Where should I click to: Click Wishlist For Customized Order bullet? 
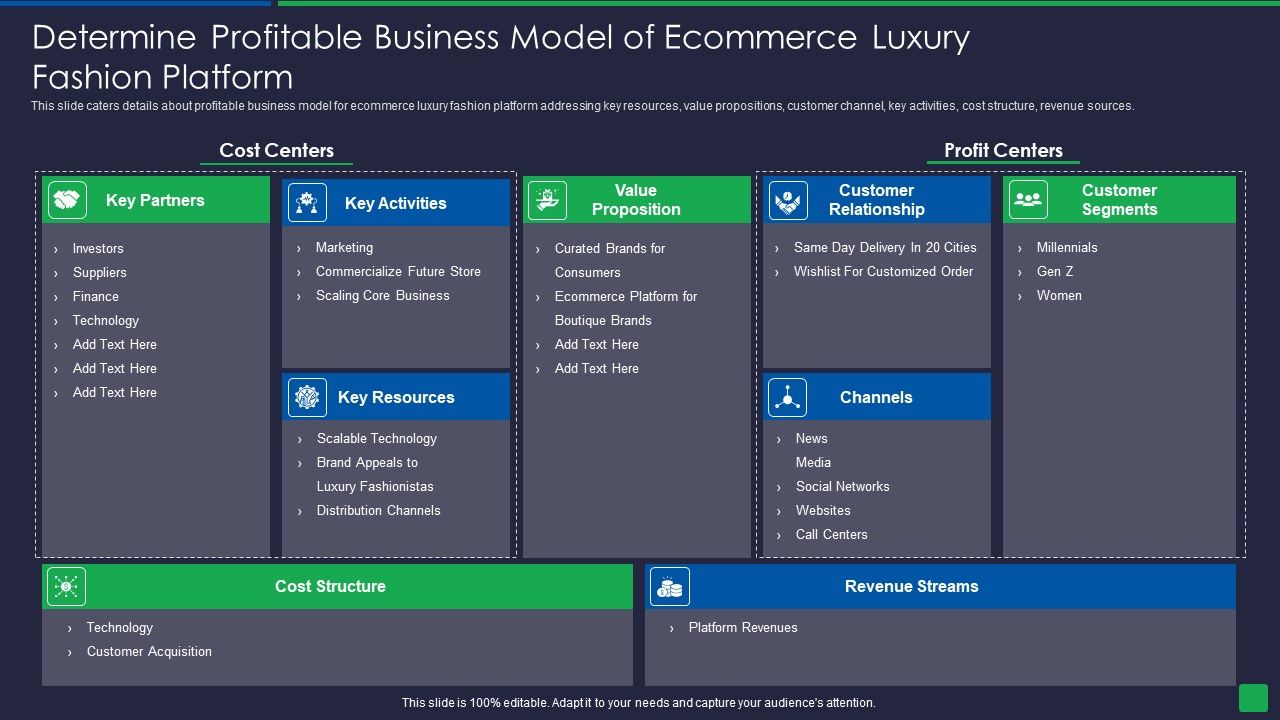pyautogui.click(x=883, y=271)
